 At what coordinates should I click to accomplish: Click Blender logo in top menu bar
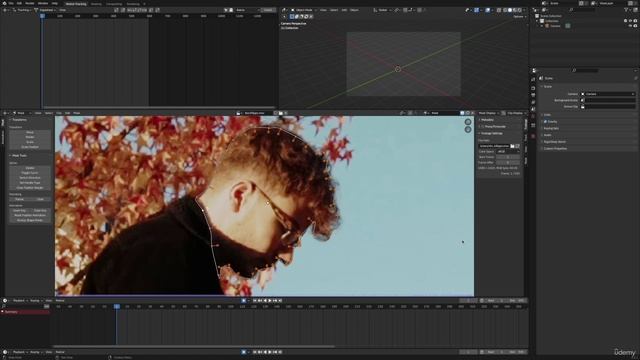click(4, 3)
